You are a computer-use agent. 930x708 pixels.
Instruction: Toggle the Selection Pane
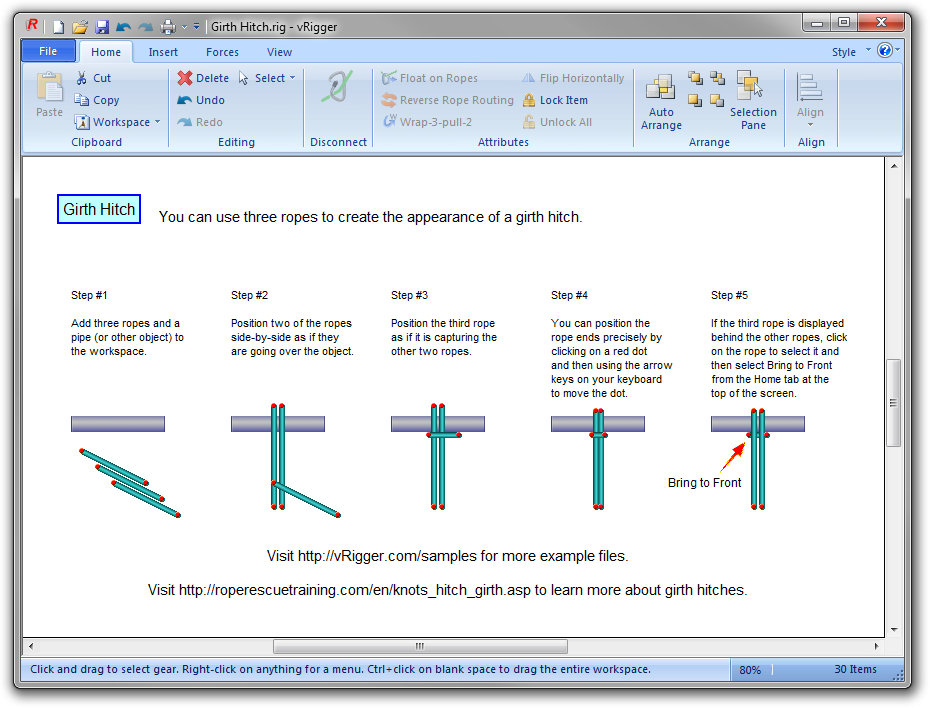(753, 101)
